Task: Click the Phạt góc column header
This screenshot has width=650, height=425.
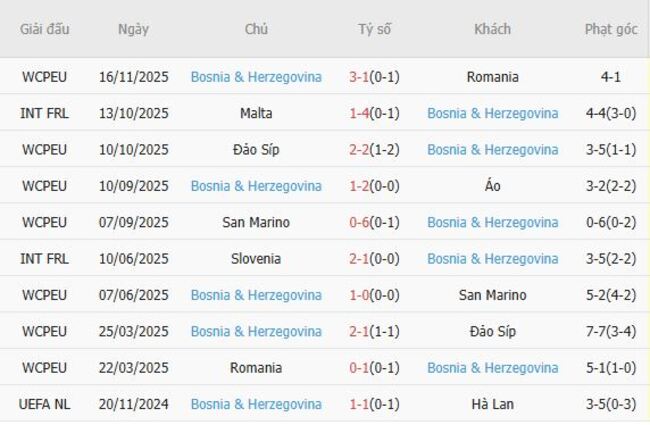Action: [x=610, y=29]
